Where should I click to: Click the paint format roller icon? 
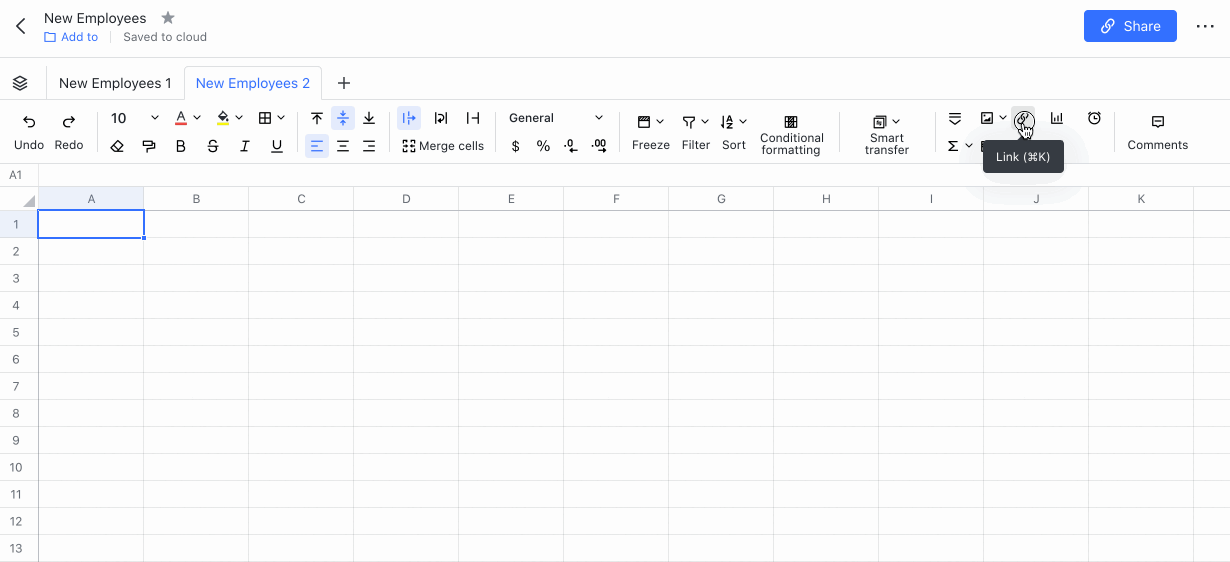[149, 146]
